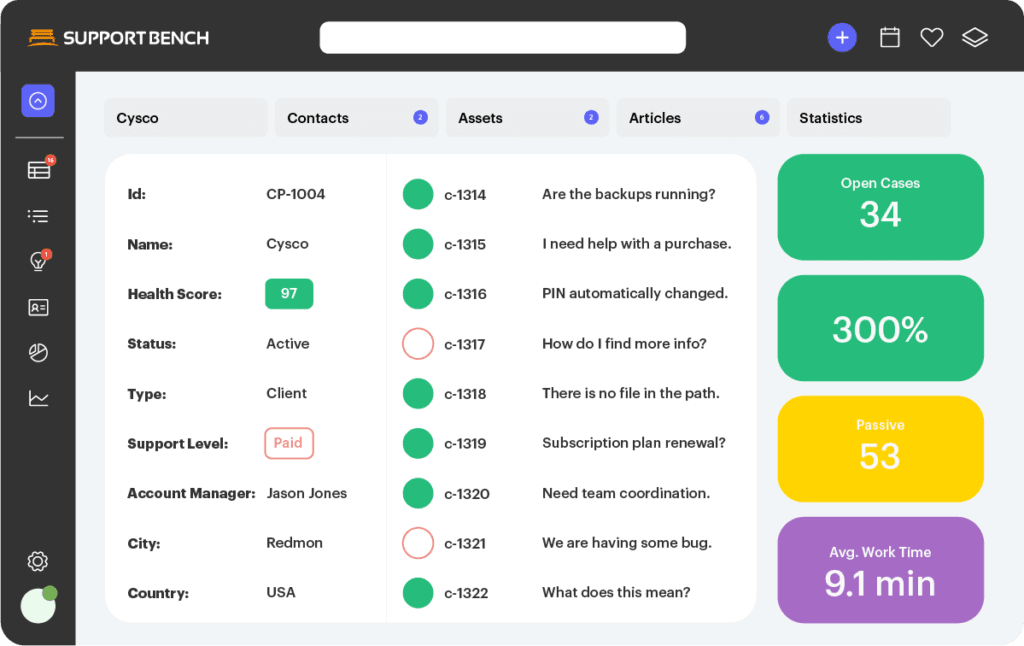The width and height of the screenshot is (1024, 646).
Task: Collapse the sidebar with the chevron-up button
Action: (38, 101)
